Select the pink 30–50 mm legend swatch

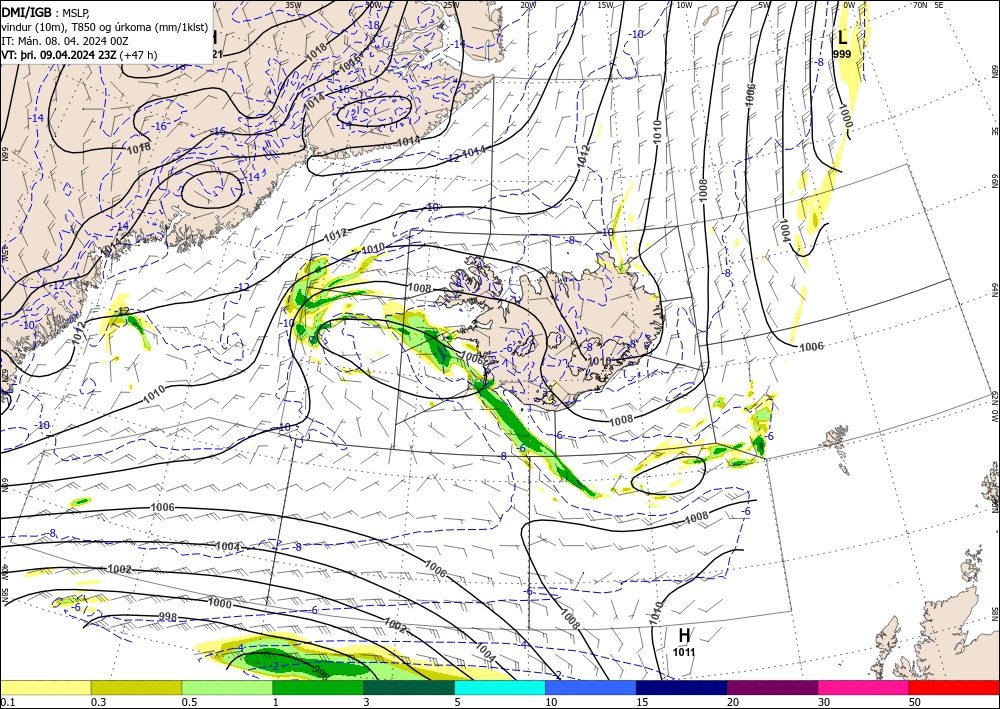(x=864, y=687)
